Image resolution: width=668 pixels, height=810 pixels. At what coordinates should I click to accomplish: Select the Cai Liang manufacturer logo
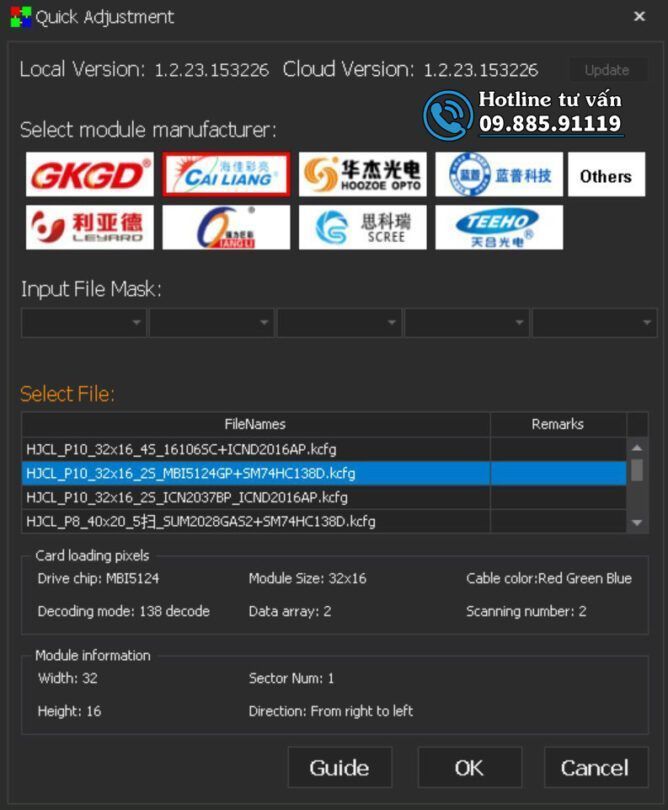coord(226,175)
